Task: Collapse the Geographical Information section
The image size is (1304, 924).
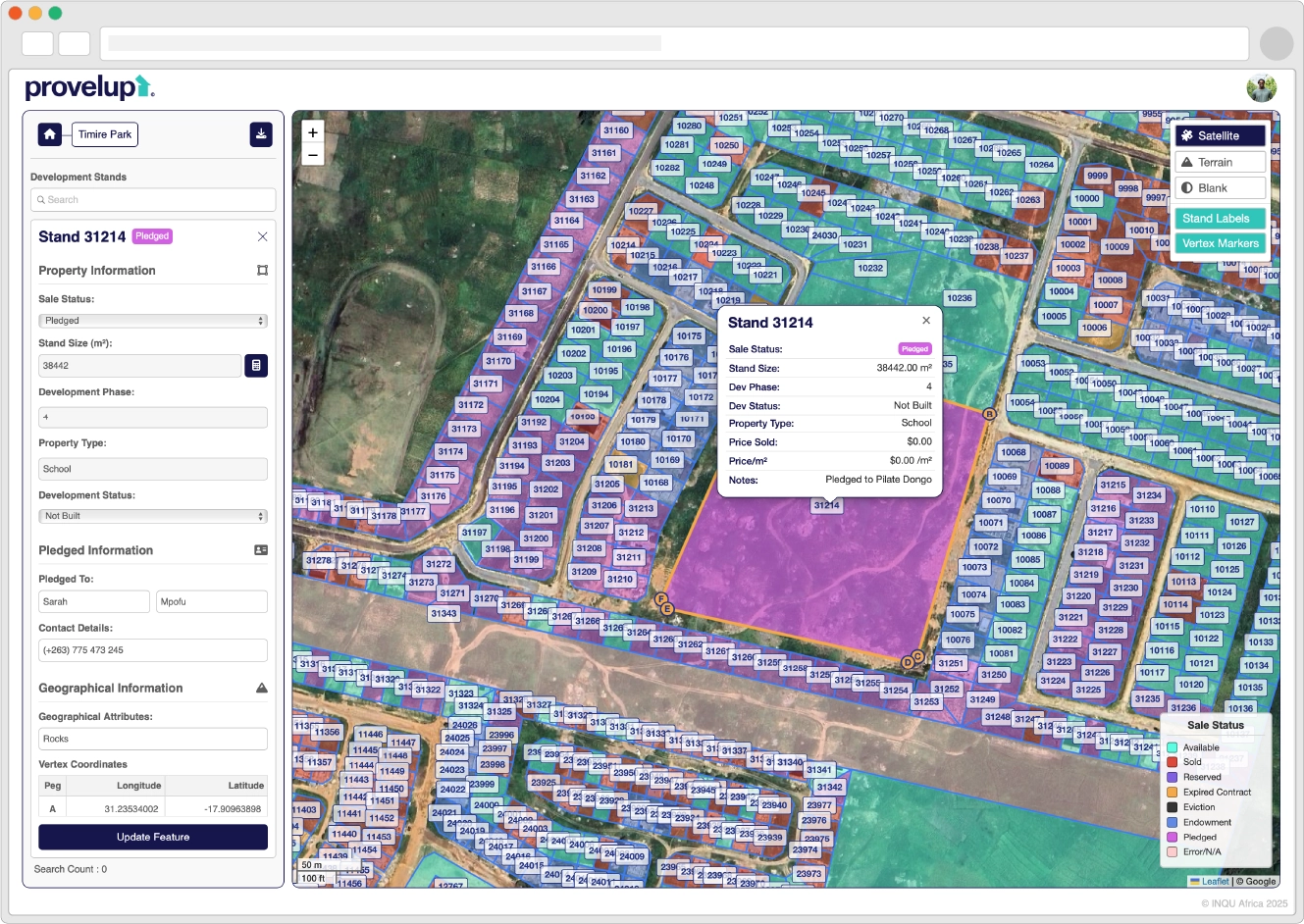Action: click(x=261, y=689)
